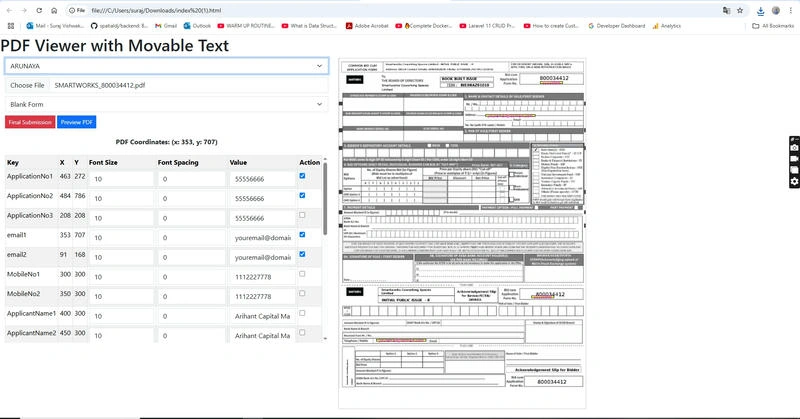Open the Laravel 11 CRUD bookmark
Screen dimensions: 800x419
(x=487, y=26)
